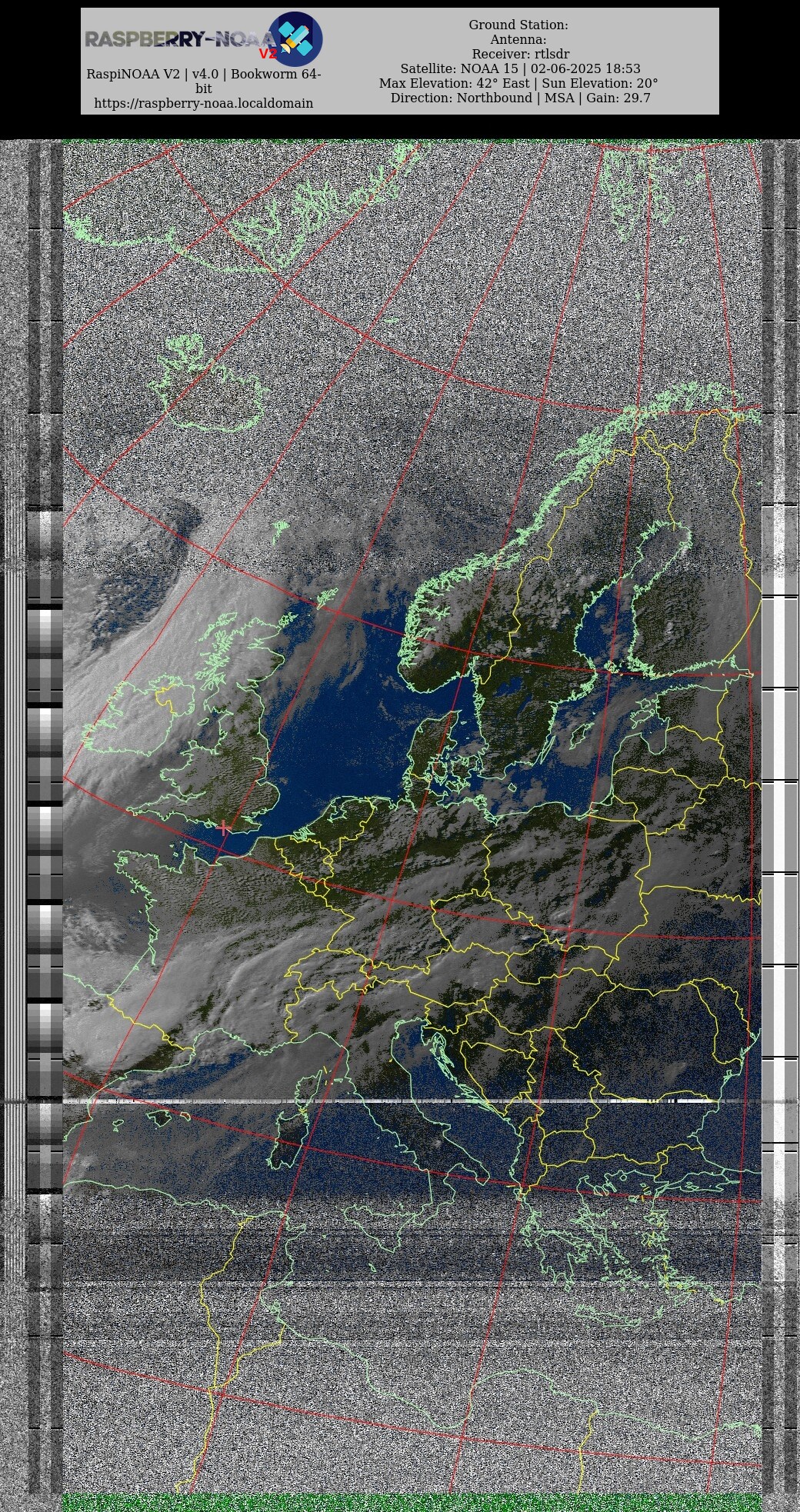Click the 'Antenna:' label

518,39
